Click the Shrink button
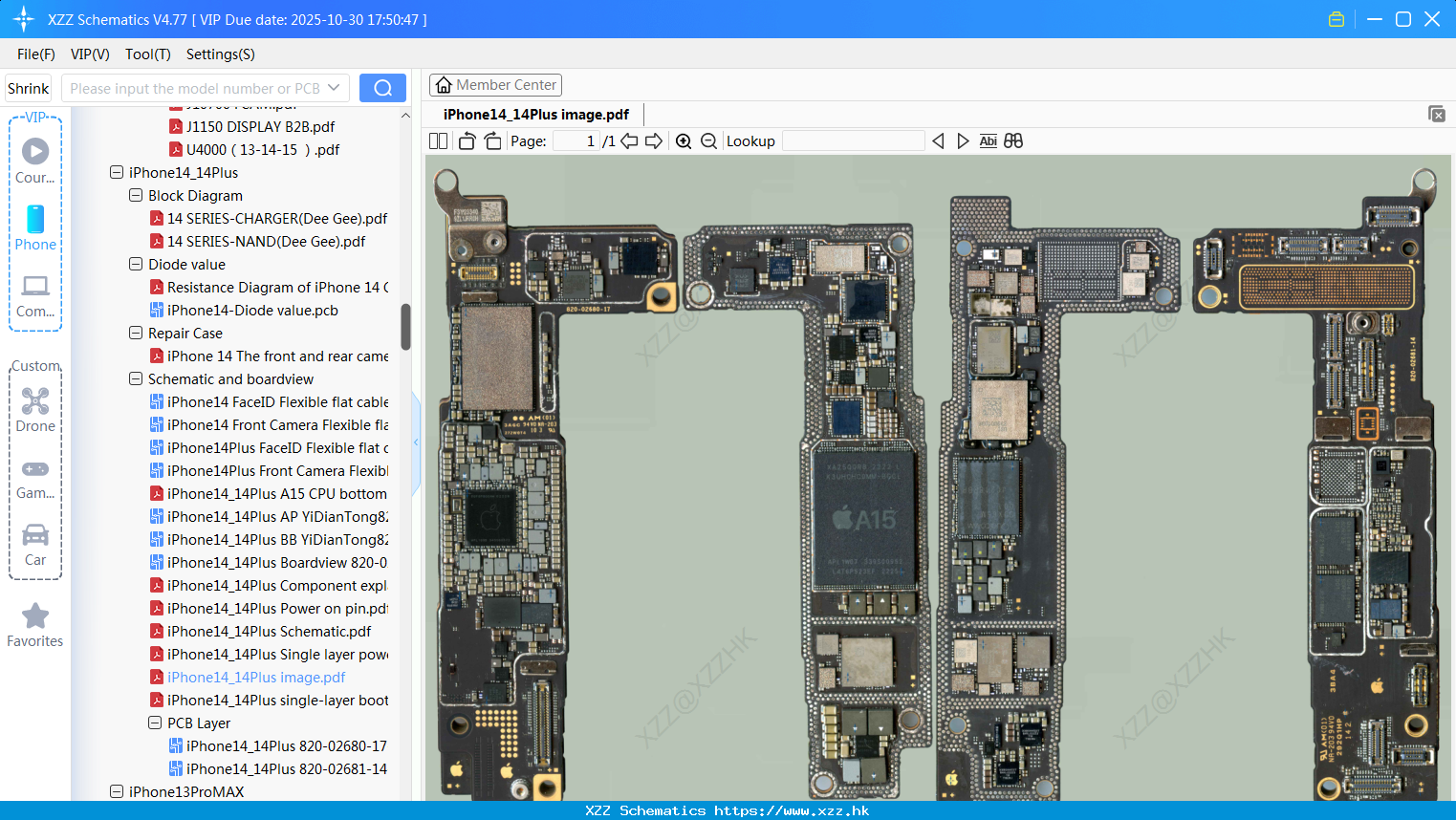Viewport: 1456px width, 820px height. pyautogui.click(x=28, y=88)
